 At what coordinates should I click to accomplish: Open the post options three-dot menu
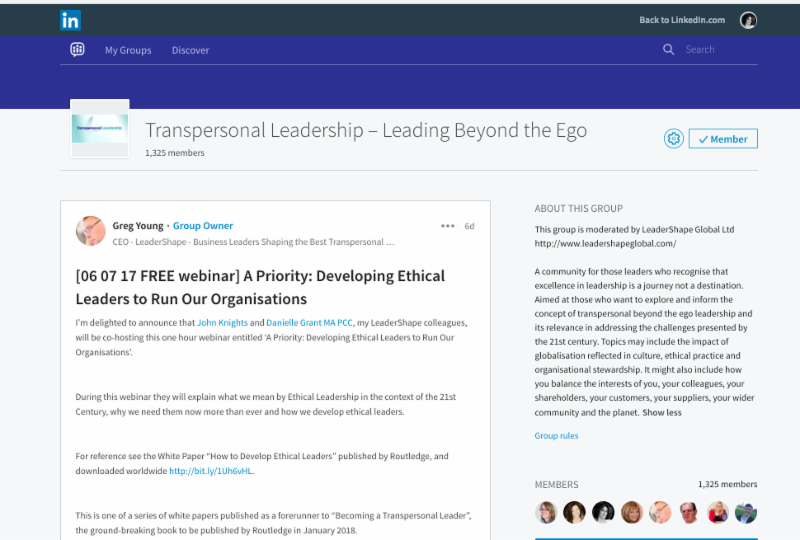point(447,226)
